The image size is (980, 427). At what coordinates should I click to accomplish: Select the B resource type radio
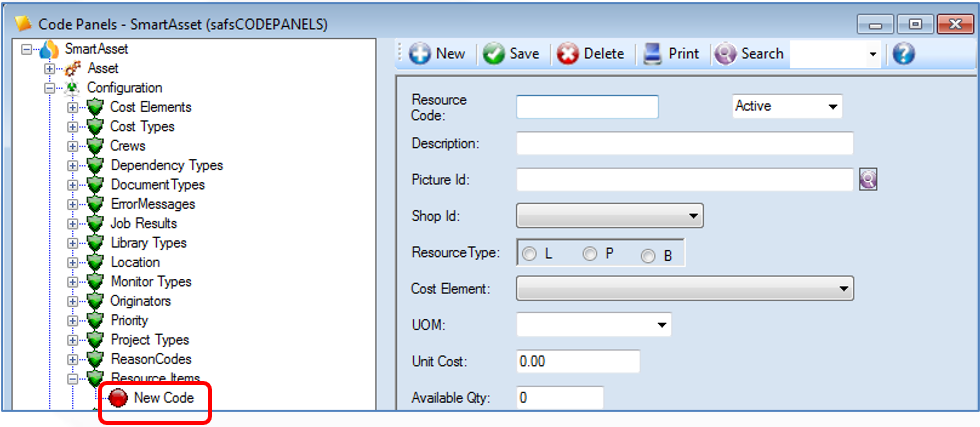pos(648,256)
